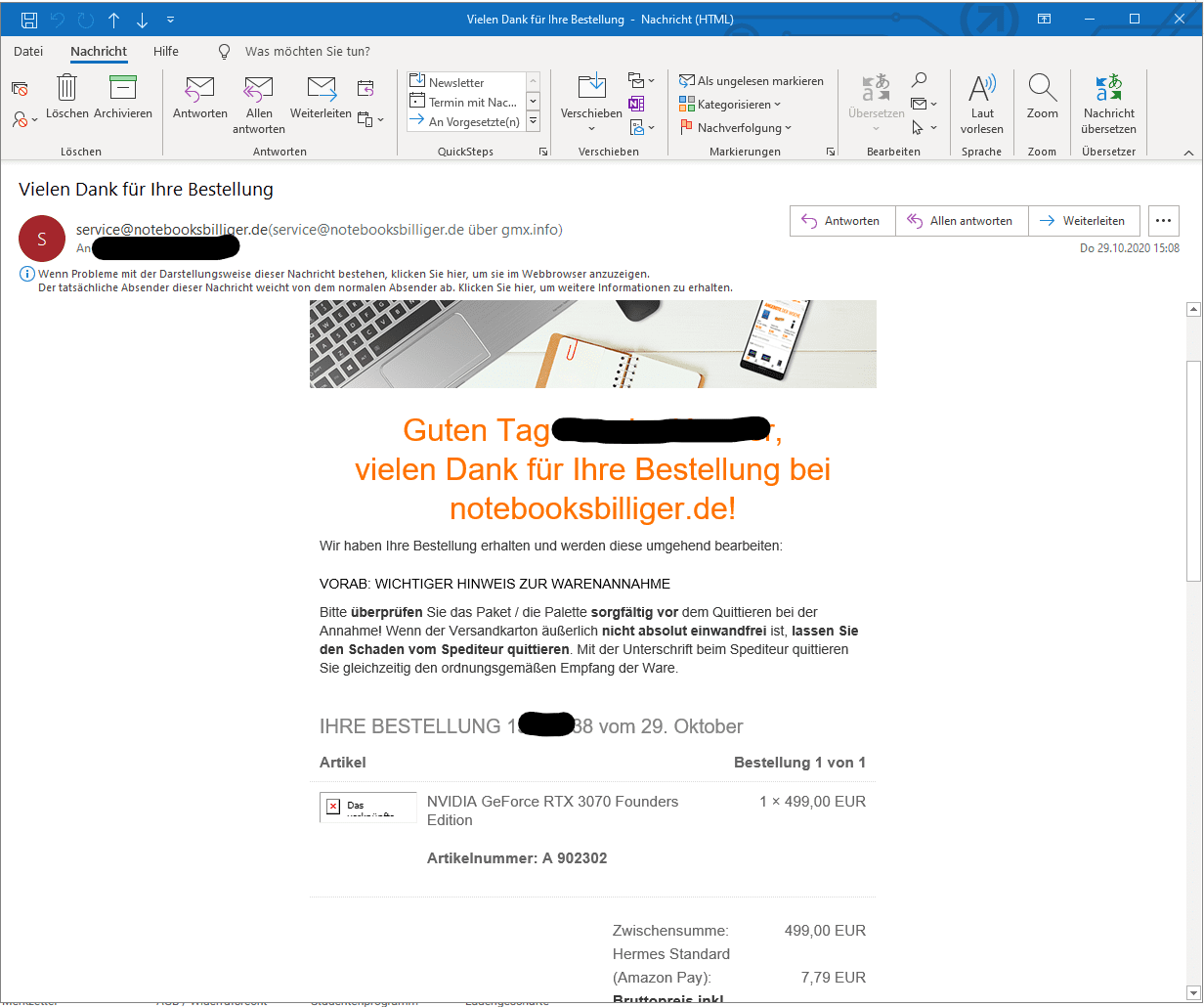Screen dimensions: 1204x1007
Task: Open the move actions dropdown under OneNote
Action: pos(641,127)
